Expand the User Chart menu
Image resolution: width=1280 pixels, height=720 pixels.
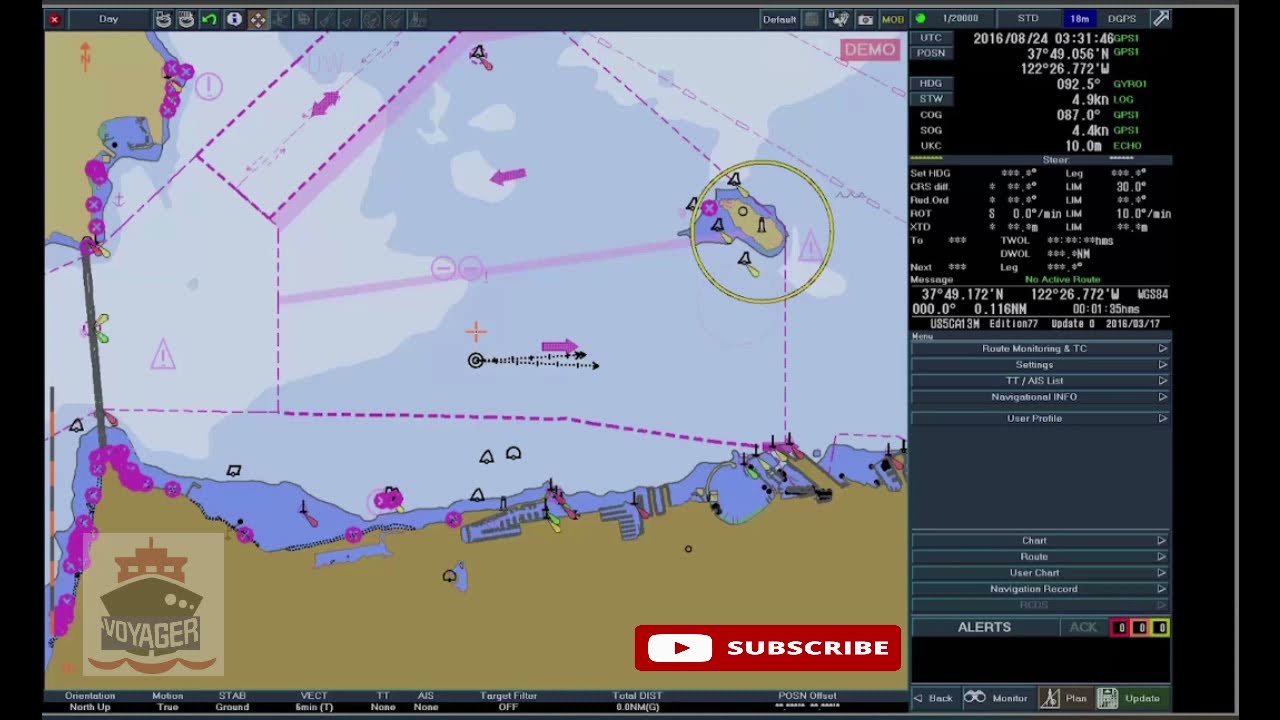tap(1040, 572)
